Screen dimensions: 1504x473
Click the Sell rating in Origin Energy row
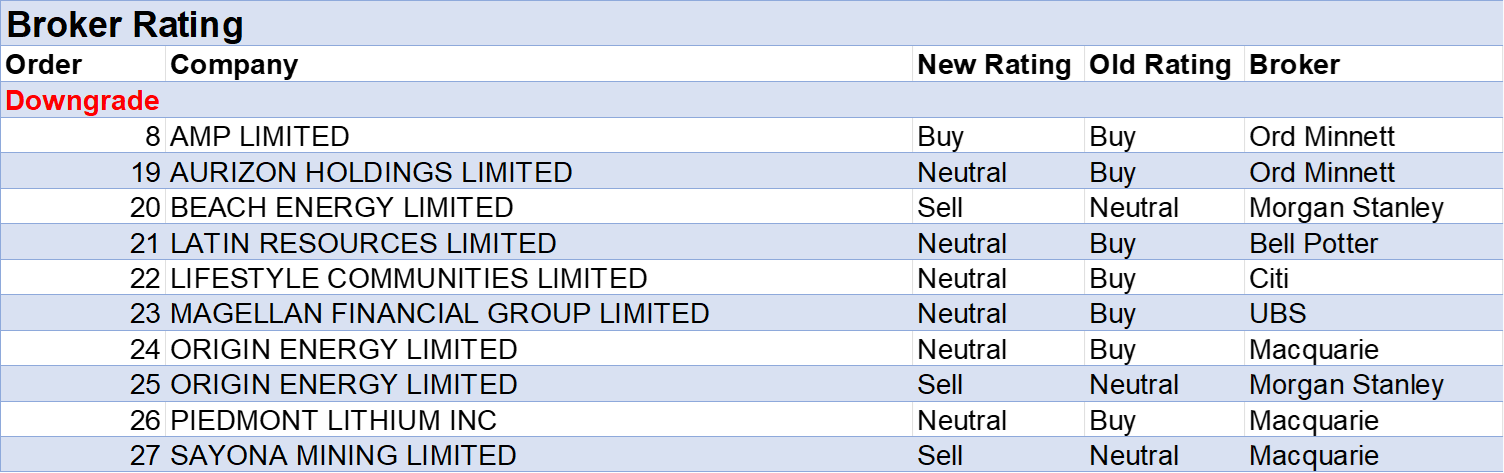click(940, 385)
